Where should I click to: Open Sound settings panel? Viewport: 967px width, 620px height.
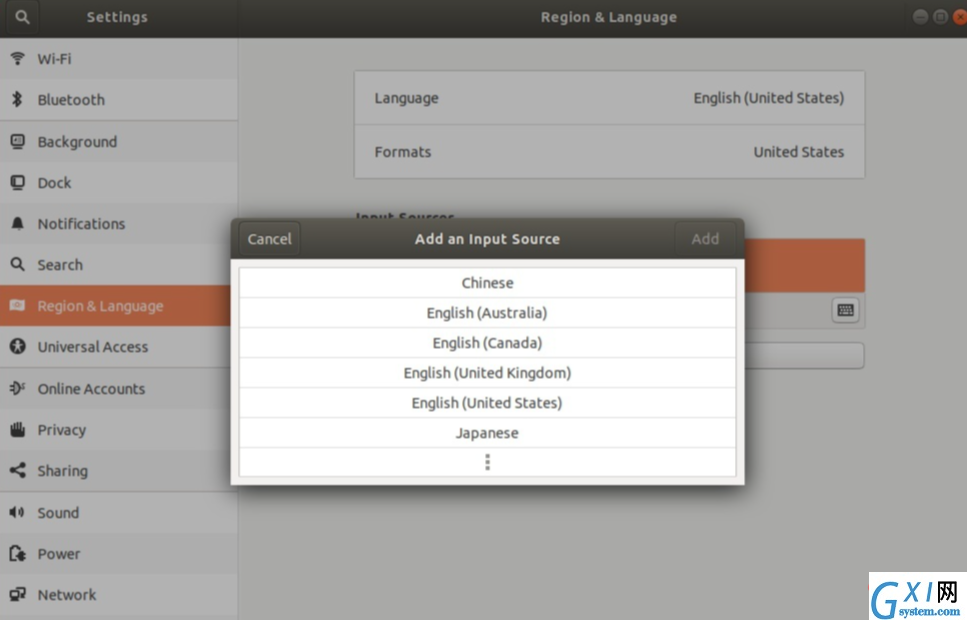pyautogui.click(x=118, y=512)
